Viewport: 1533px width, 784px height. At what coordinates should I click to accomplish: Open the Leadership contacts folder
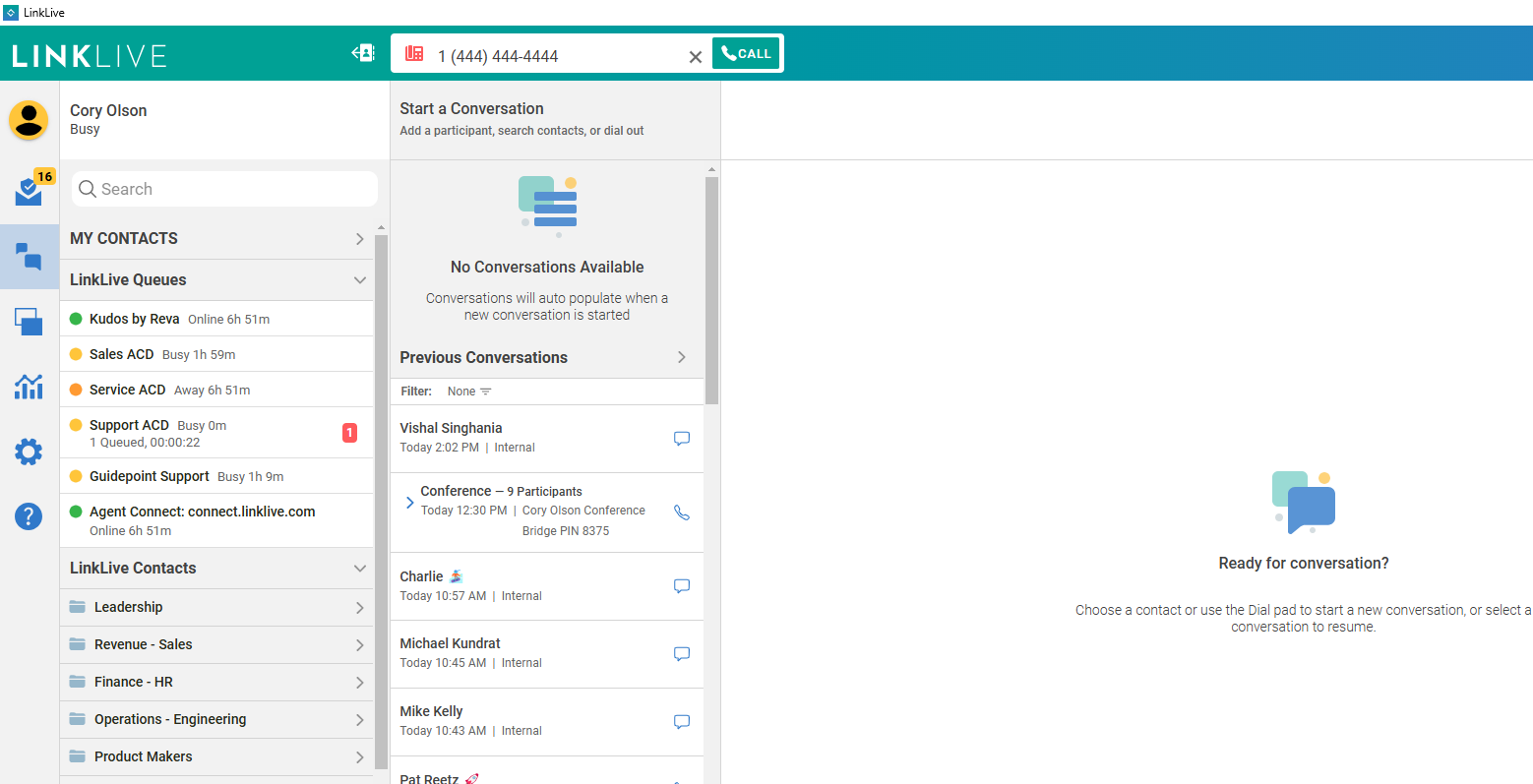pos(216,607)
